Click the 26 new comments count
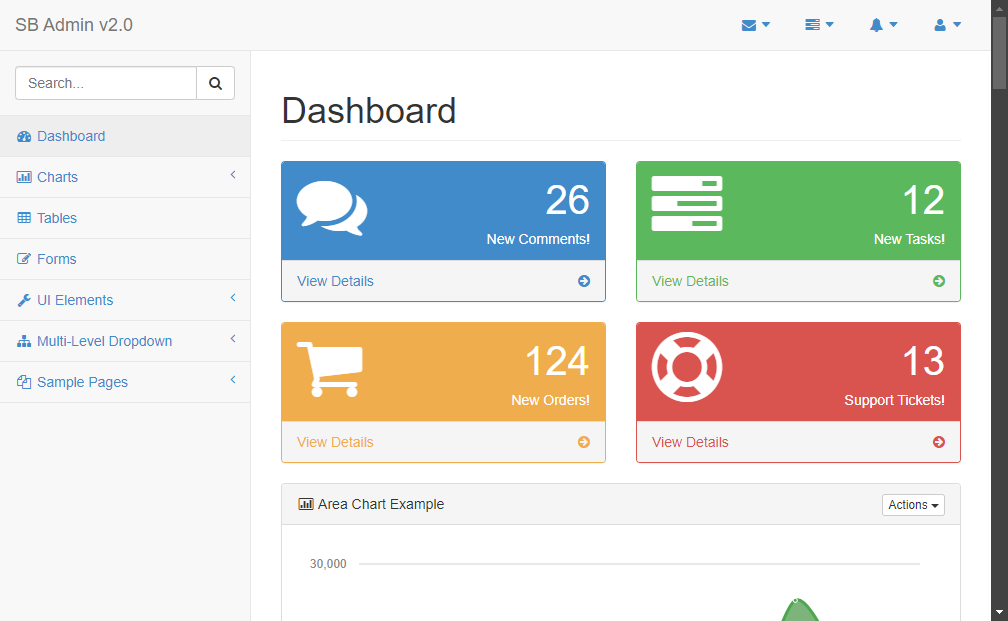Screen dimensions: 1008x621 [x=567, y=200]
